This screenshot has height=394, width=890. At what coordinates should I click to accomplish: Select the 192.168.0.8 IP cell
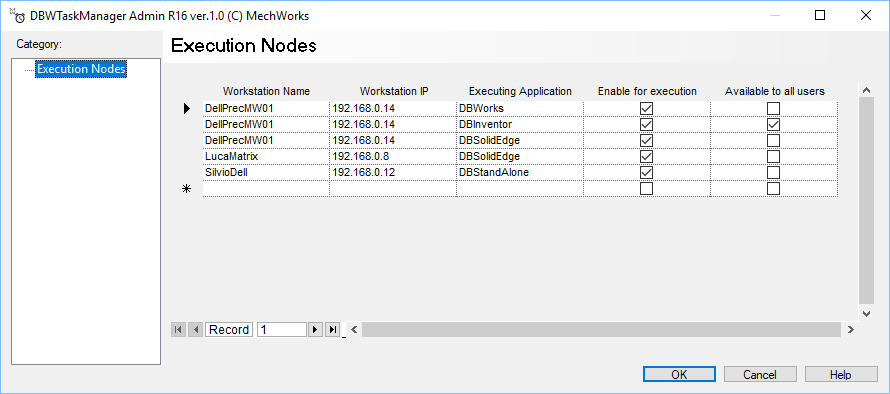pyautogui.click(x=393, y=156)
